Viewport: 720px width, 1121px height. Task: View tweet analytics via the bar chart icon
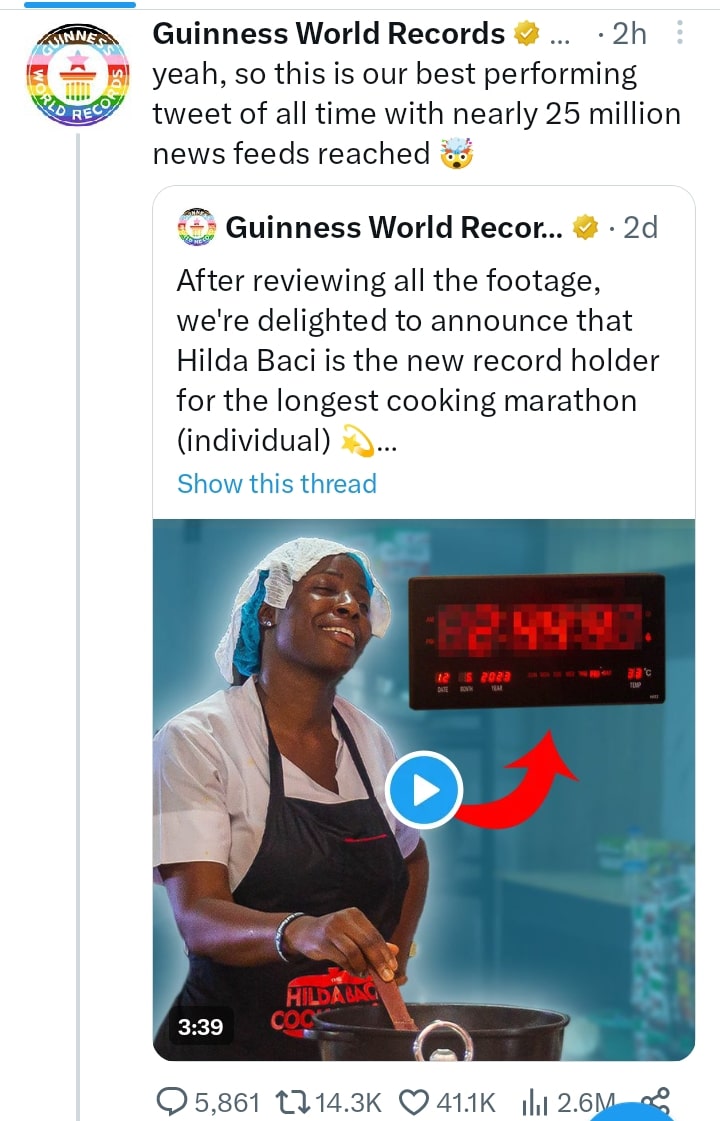tap(532, 1102)
